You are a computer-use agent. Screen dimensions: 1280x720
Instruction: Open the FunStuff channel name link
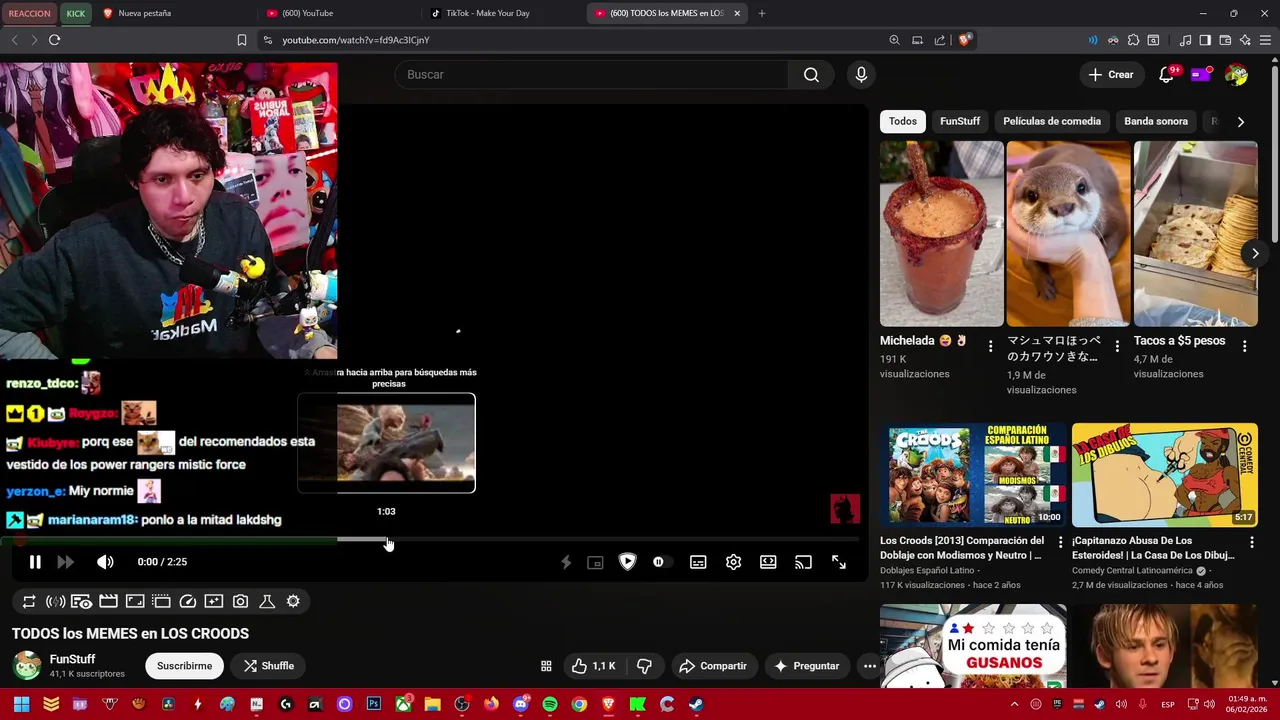(x=73, y=659)
